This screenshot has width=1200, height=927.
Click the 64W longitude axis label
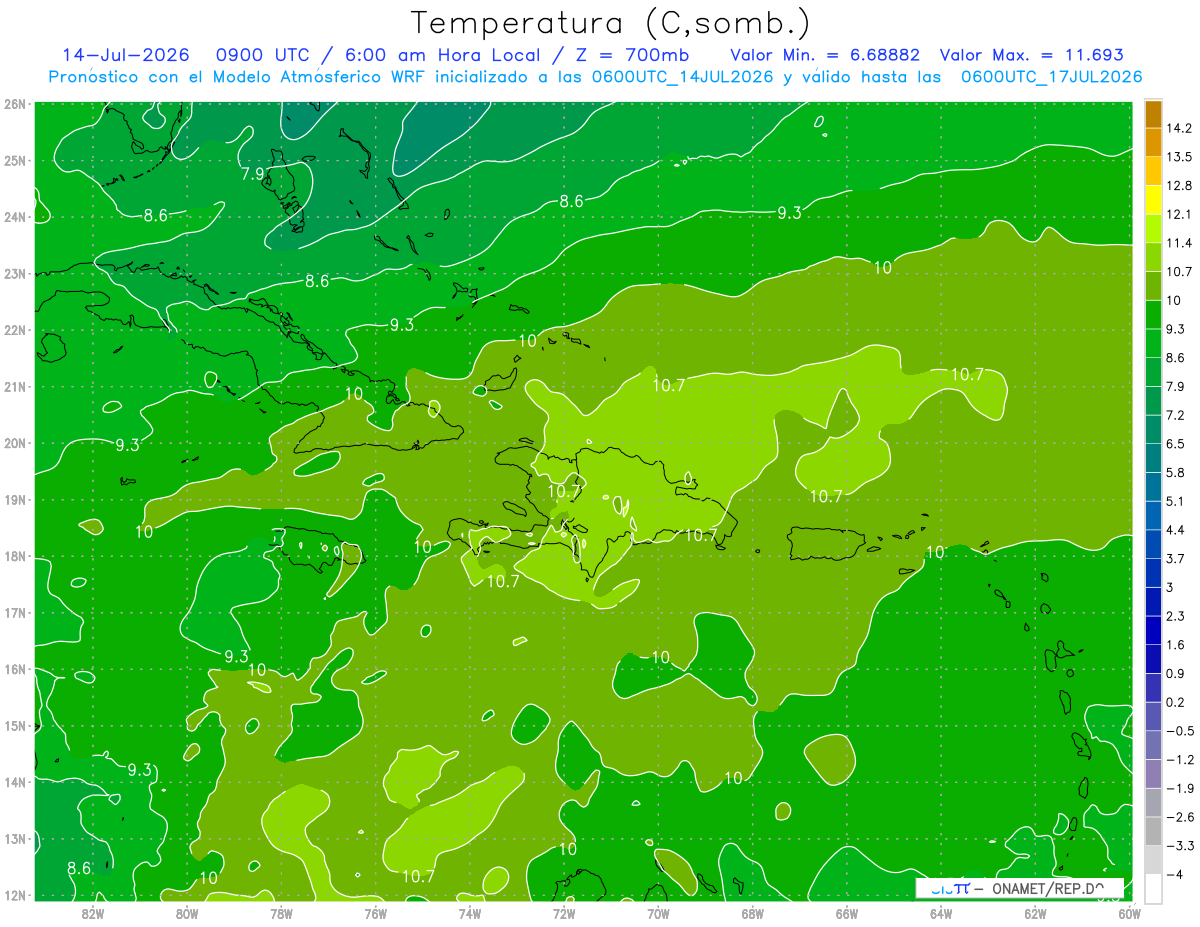[941, 913]
